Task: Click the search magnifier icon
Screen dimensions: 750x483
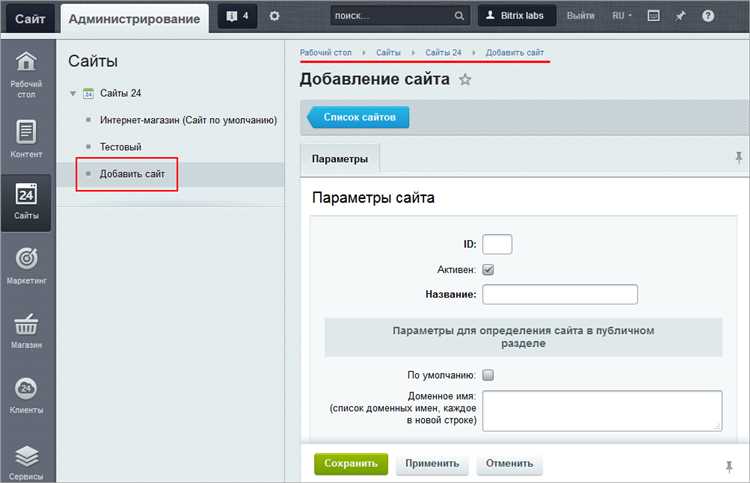Action: (x=459, y=16)
